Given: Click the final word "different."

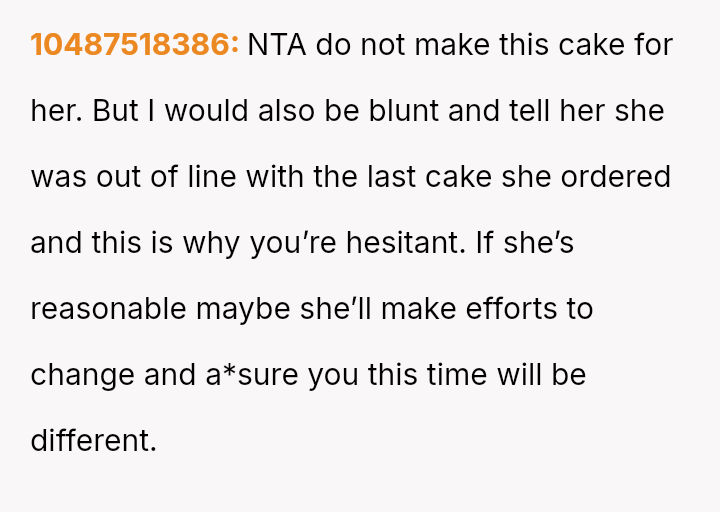Looking at the screenshot, I should (x=93, y=441).
